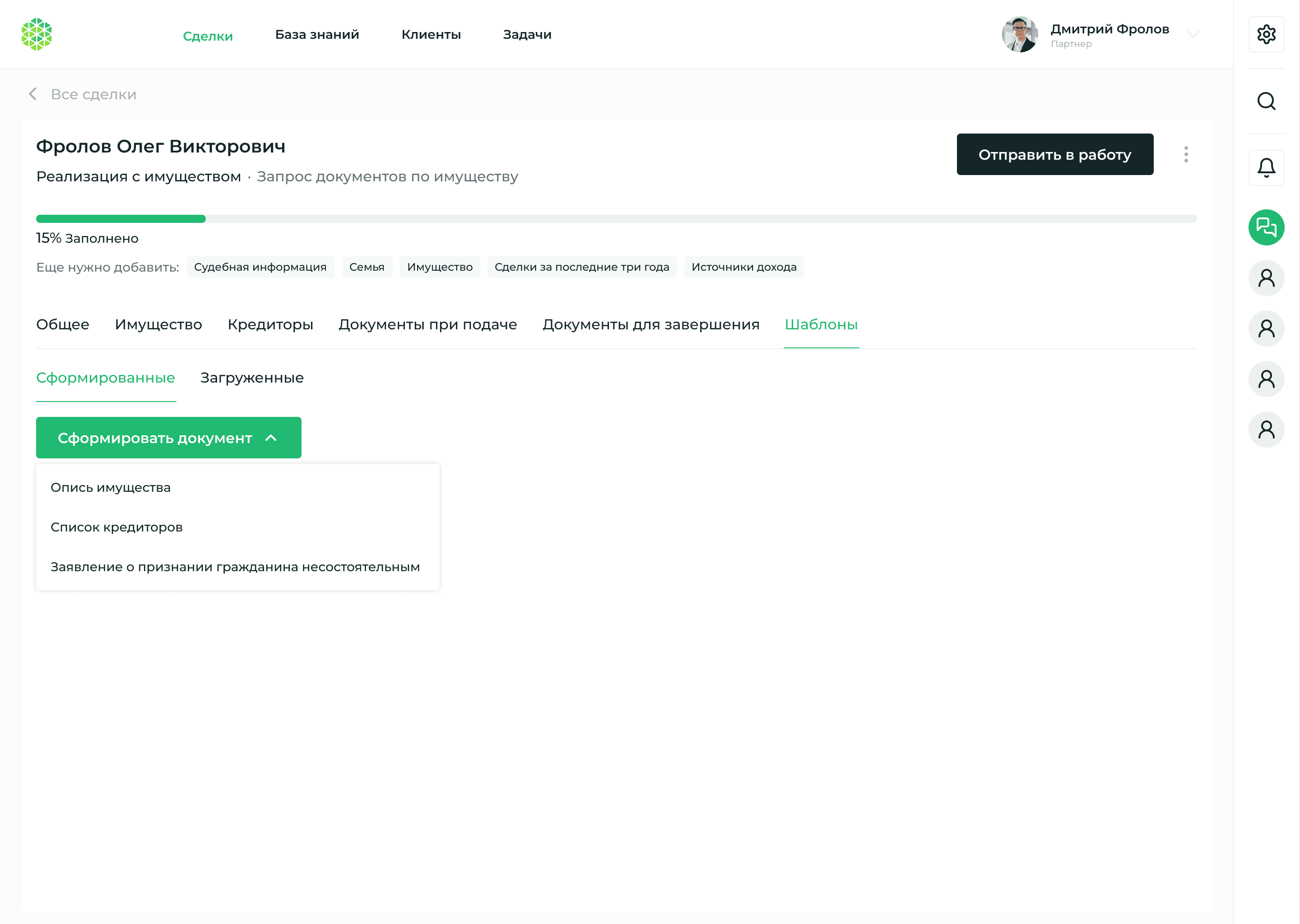Screen dimensions: 1300x924
Task: Open search with the magnifier icon
Action: [1266, 101]
